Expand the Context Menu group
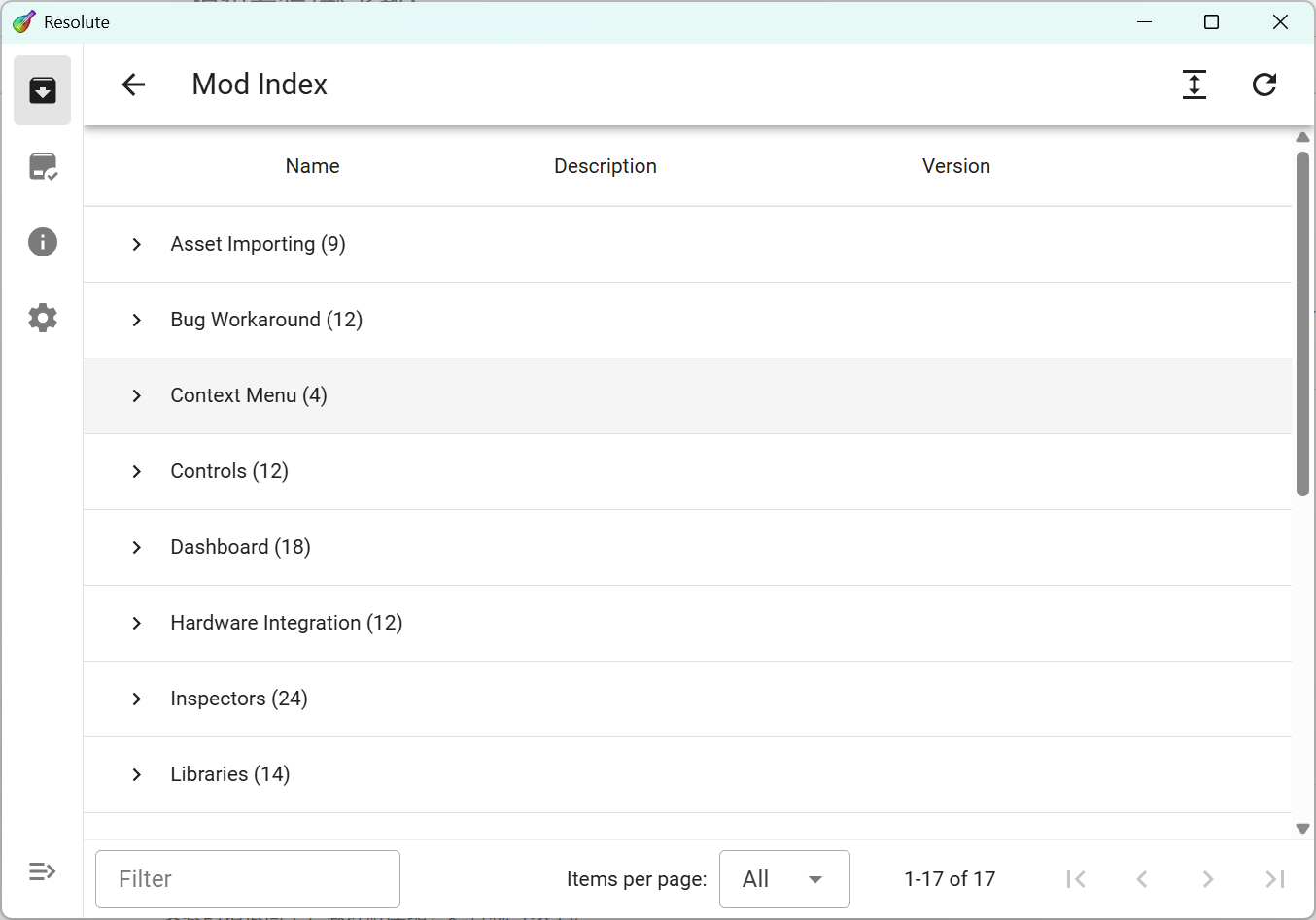 click(137, 395)
